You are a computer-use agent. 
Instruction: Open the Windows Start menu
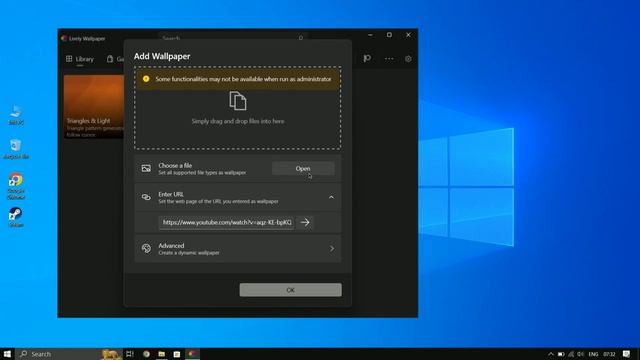(7, 354)
